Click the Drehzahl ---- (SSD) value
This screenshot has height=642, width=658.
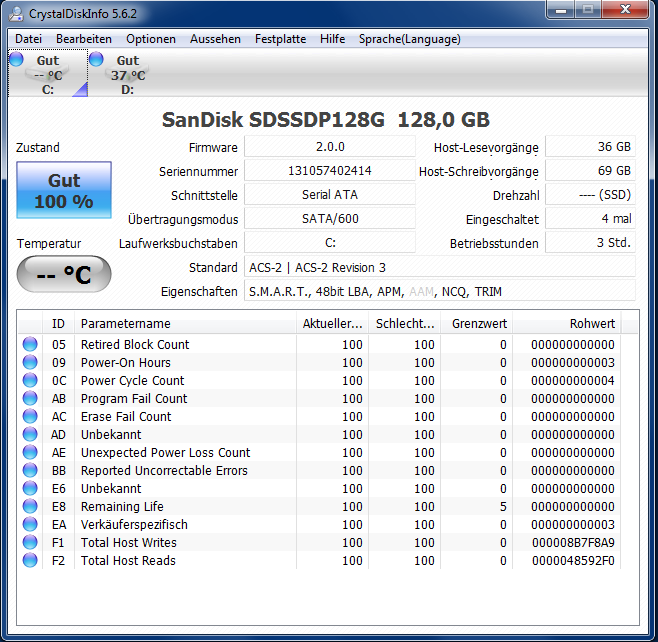590,195
